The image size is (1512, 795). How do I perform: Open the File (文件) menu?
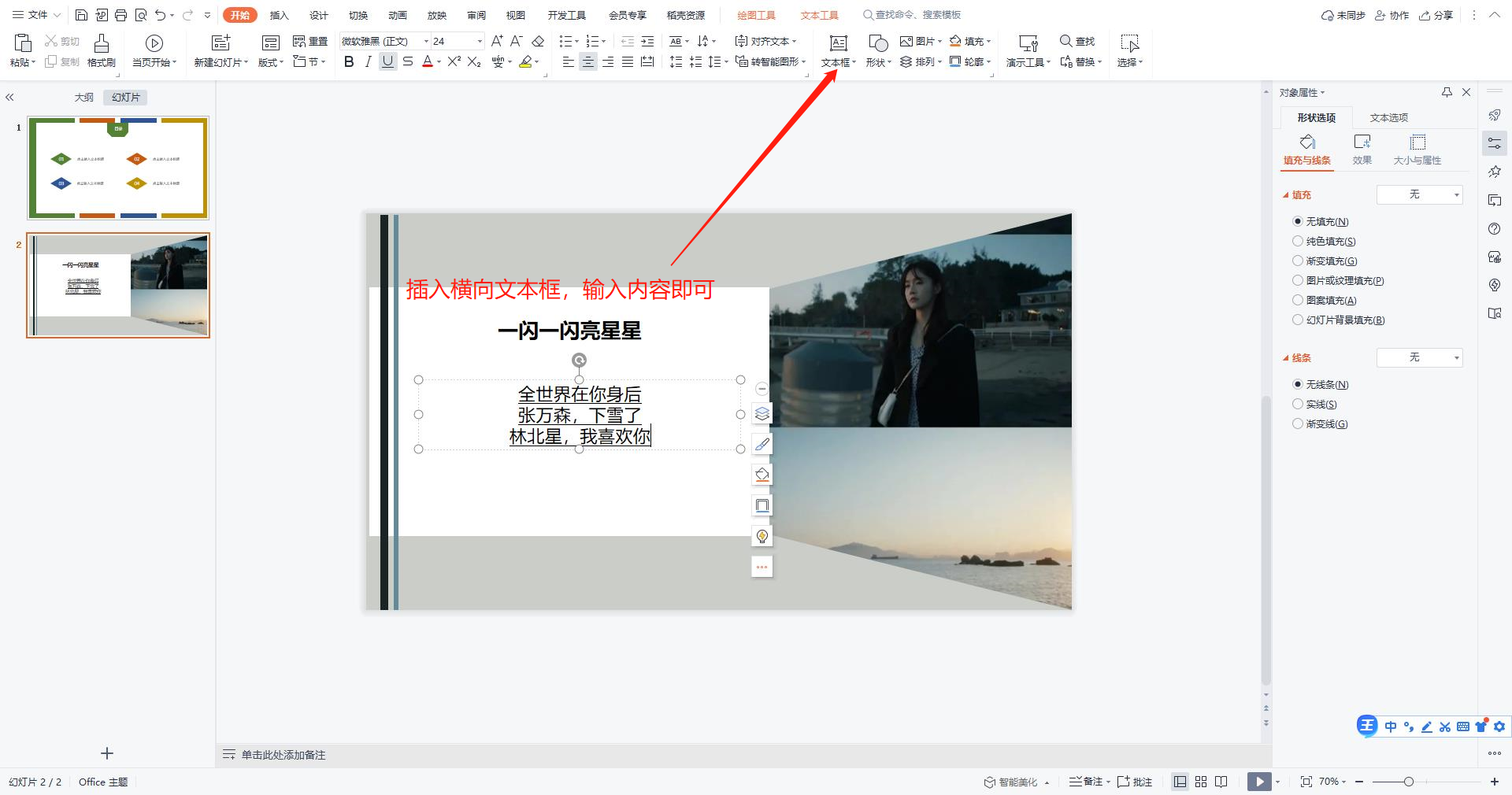(36, 15)
